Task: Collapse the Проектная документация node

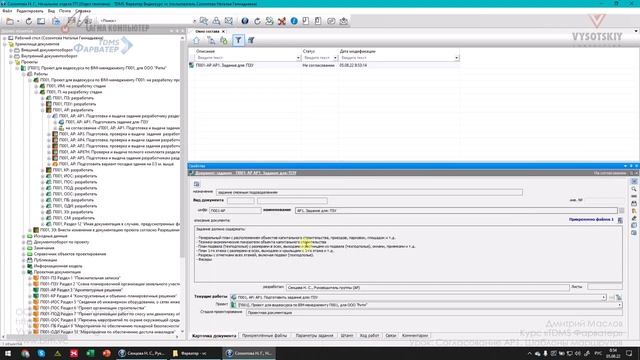Action: 24,272
